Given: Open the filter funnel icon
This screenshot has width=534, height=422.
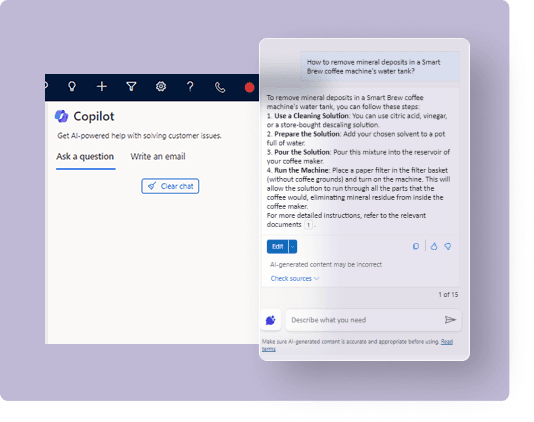Looking at the screenshot, I should coord(131,87).
